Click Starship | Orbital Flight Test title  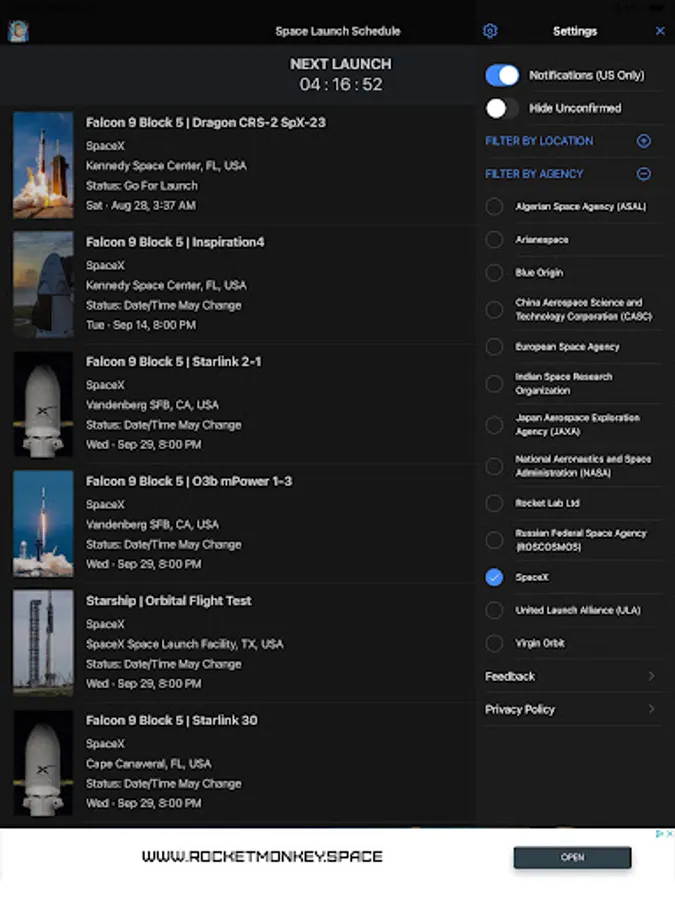pos(169,600)
